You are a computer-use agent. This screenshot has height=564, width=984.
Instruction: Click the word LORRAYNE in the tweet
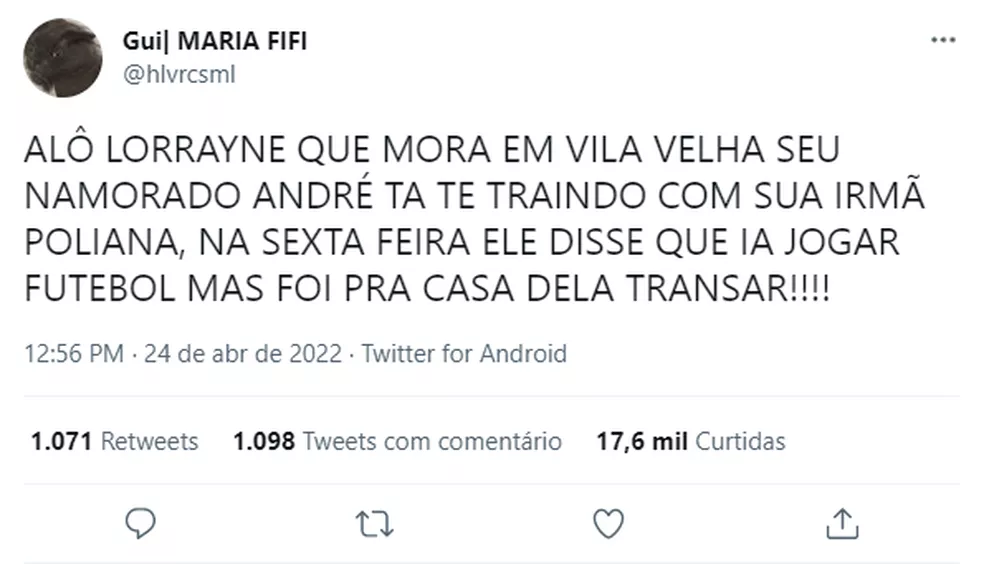[188, 153]
